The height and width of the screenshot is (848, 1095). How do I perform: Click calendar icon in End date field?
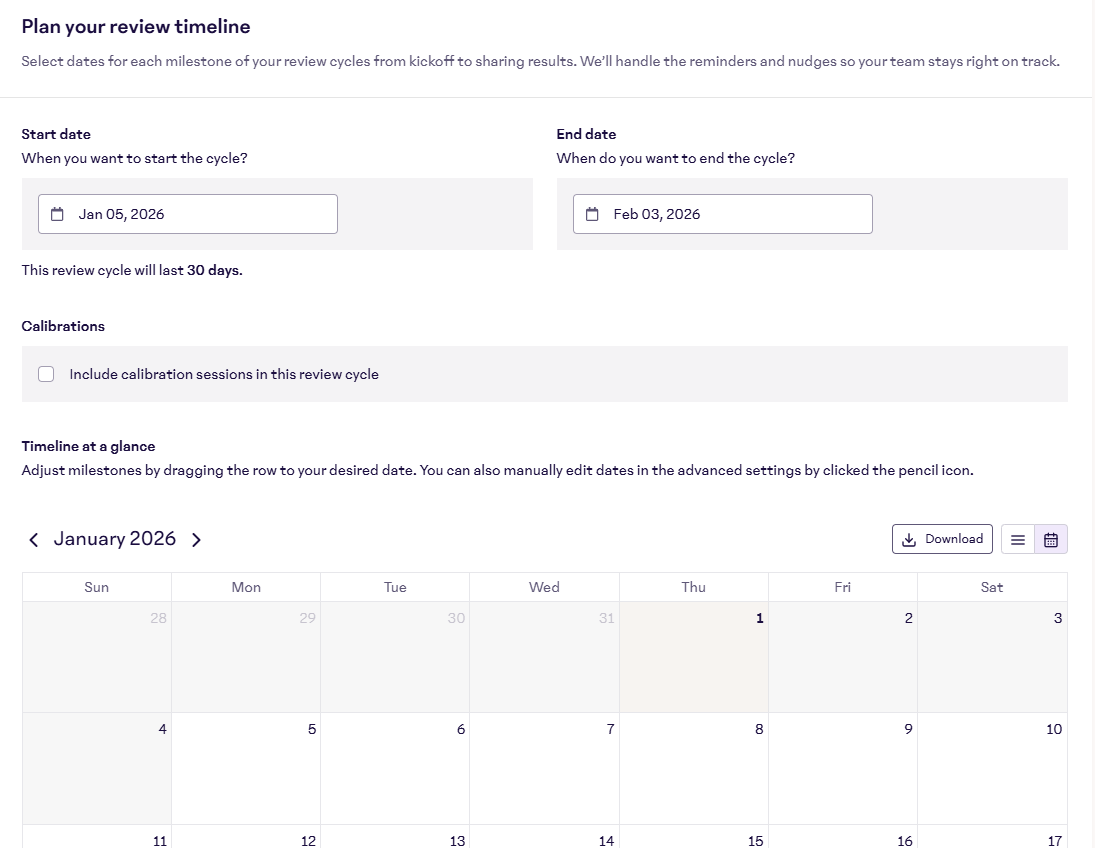592,214
